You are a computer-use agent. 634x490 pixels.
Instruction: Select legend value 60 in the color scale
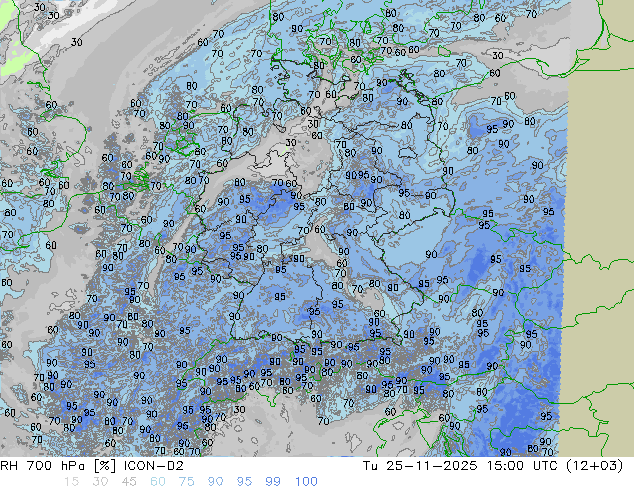(158, 482)
